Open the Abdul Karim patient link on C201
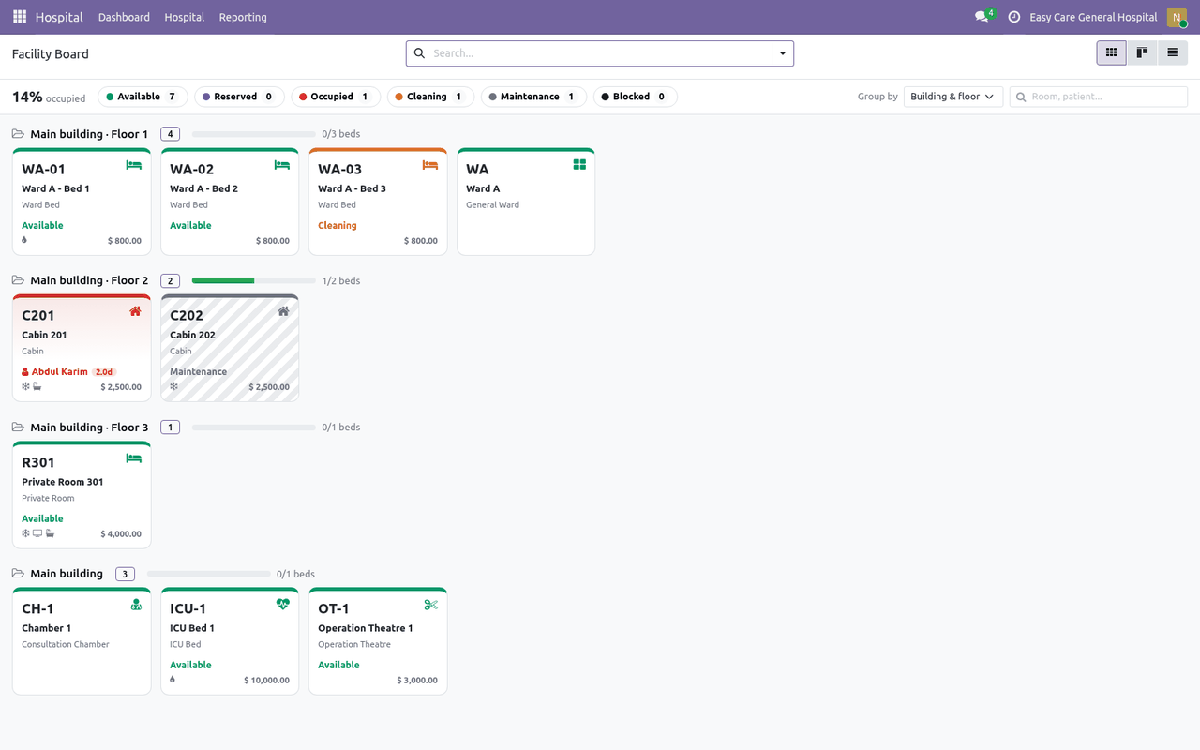The height and width of the screenshot is (750, 1200). coord(60,372)
